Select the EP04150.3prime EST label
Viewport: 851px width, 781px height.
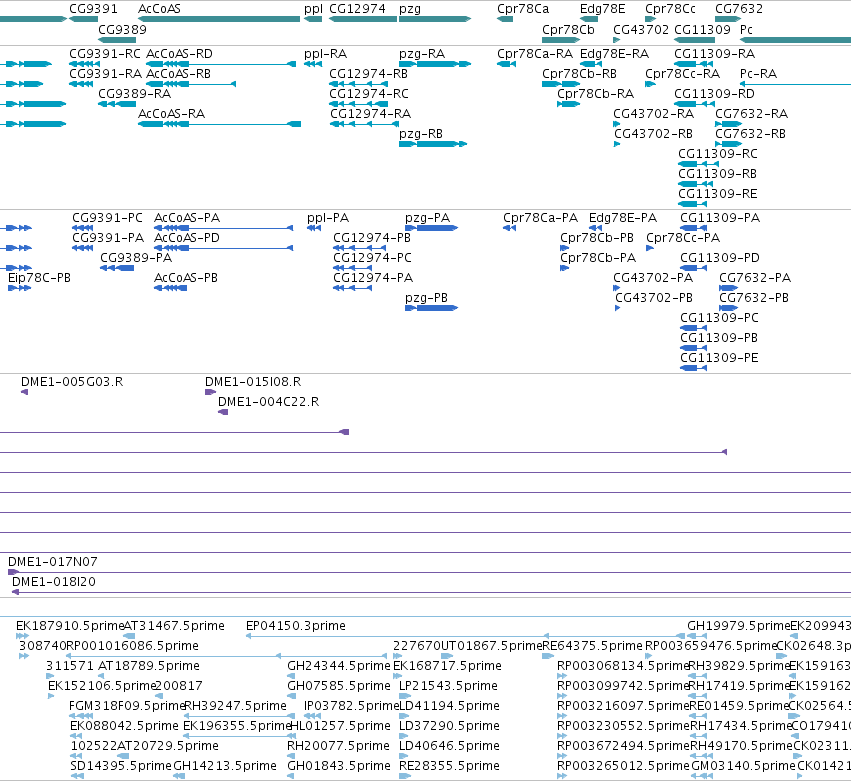point(296,626)
